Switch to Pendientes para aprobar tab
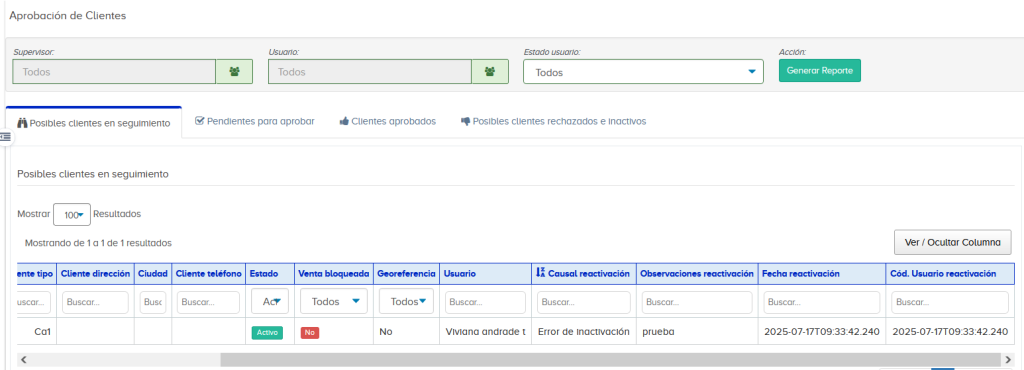 [255, 121]
